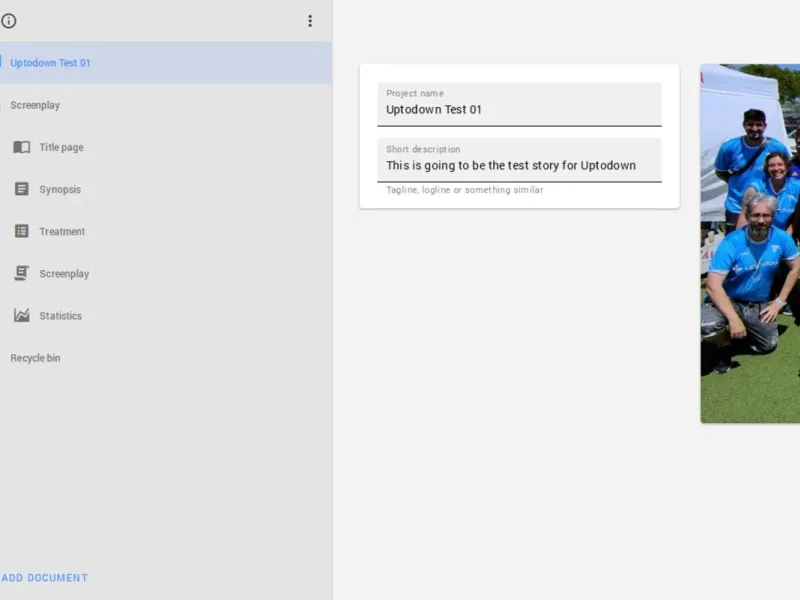Click the ADD DOCUMENT button
This screenshot has height=600, width=800.
44,578
